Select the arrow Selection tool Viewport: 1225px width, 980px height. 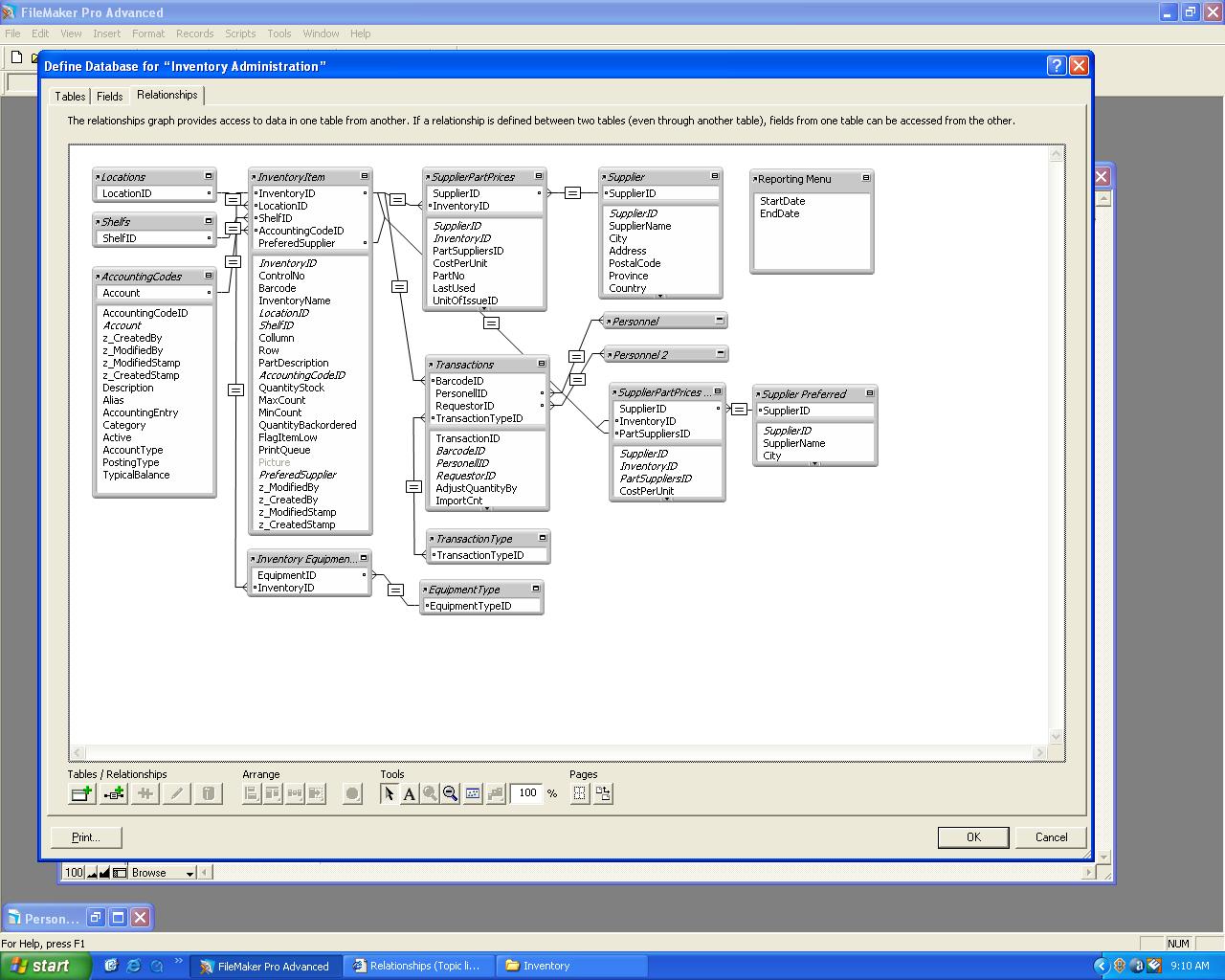[x=389, y=793]
